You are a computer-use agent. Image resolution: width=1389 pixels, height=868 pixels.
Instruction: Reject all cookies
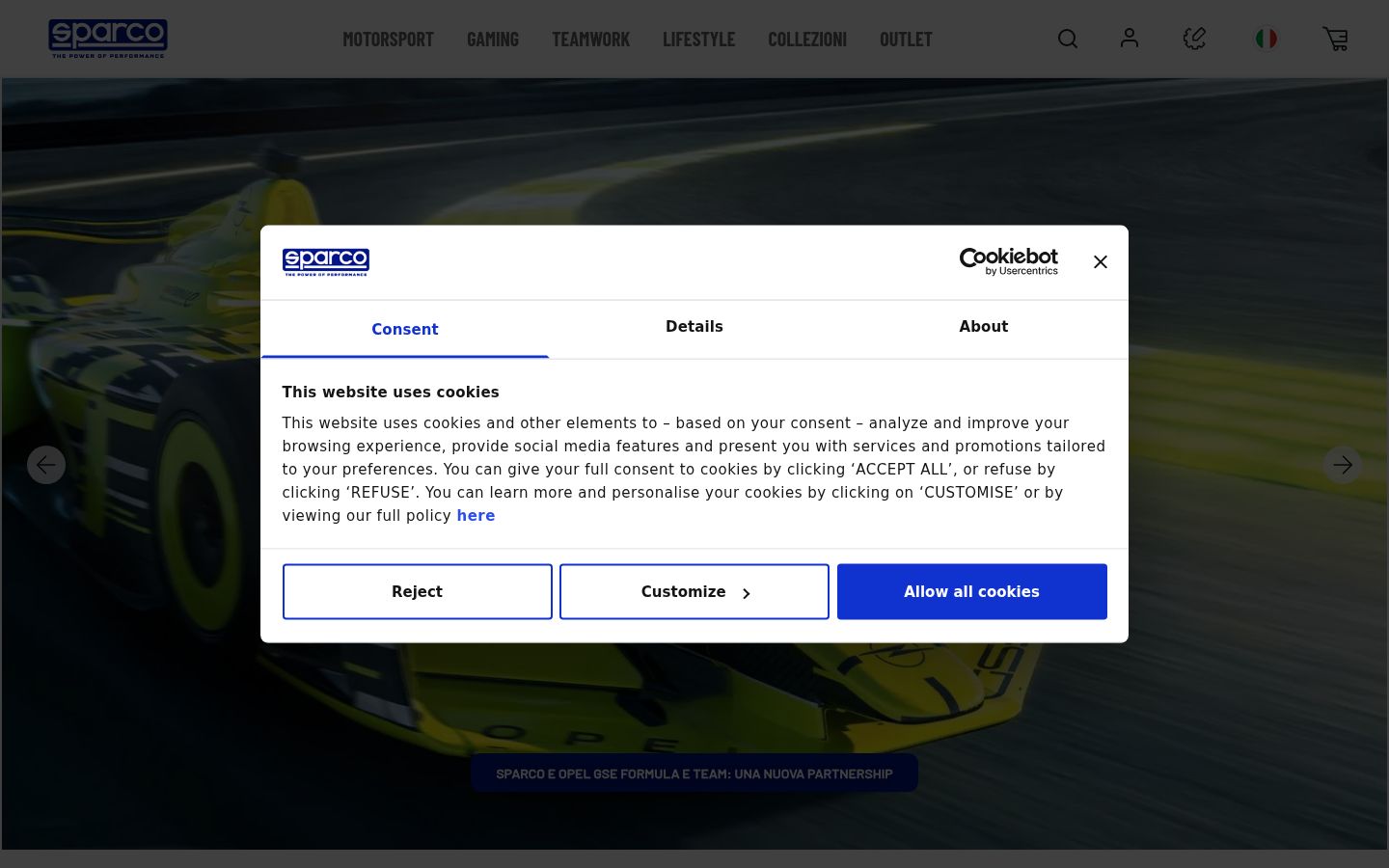[418, 592]
